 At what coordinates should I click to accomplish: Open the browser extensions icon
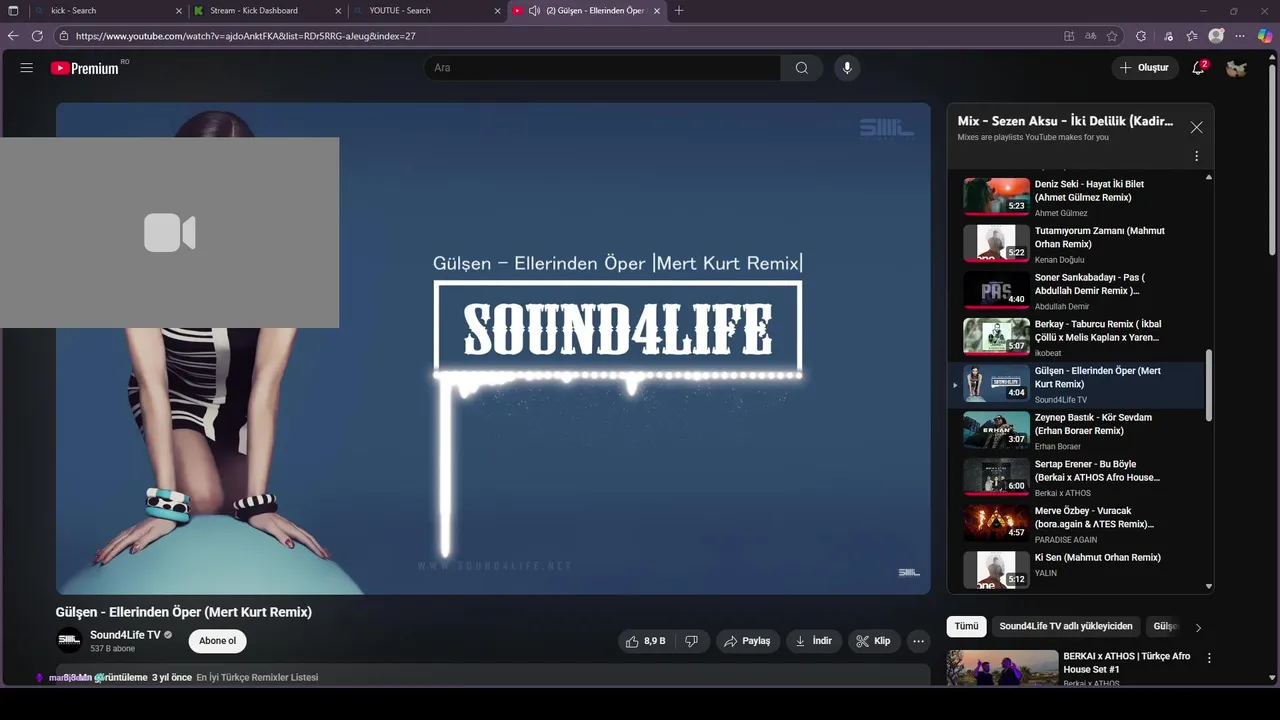1141,36
